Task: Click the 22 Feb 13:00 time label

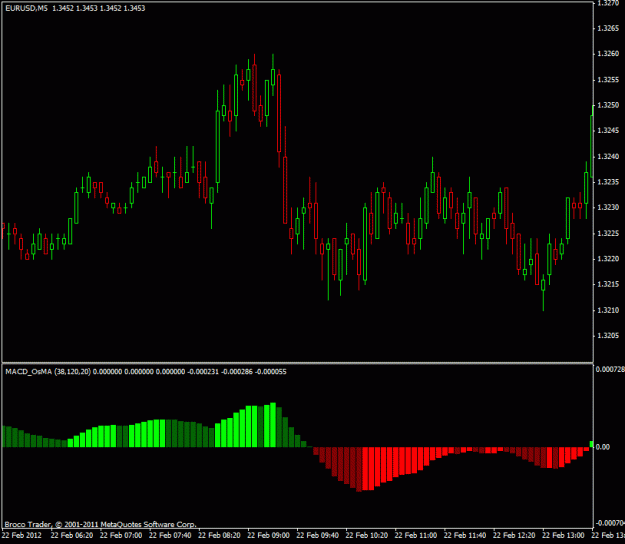Action: 564,535
